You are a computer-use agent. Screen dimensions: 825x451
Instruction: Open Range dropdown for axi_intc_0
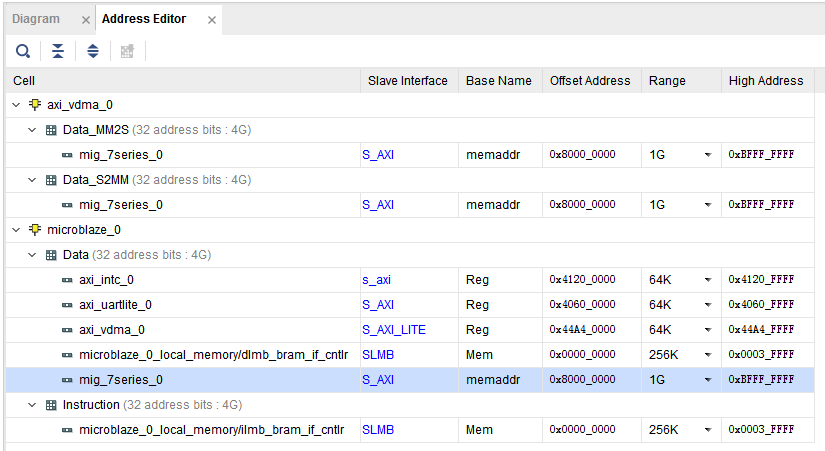708,280
